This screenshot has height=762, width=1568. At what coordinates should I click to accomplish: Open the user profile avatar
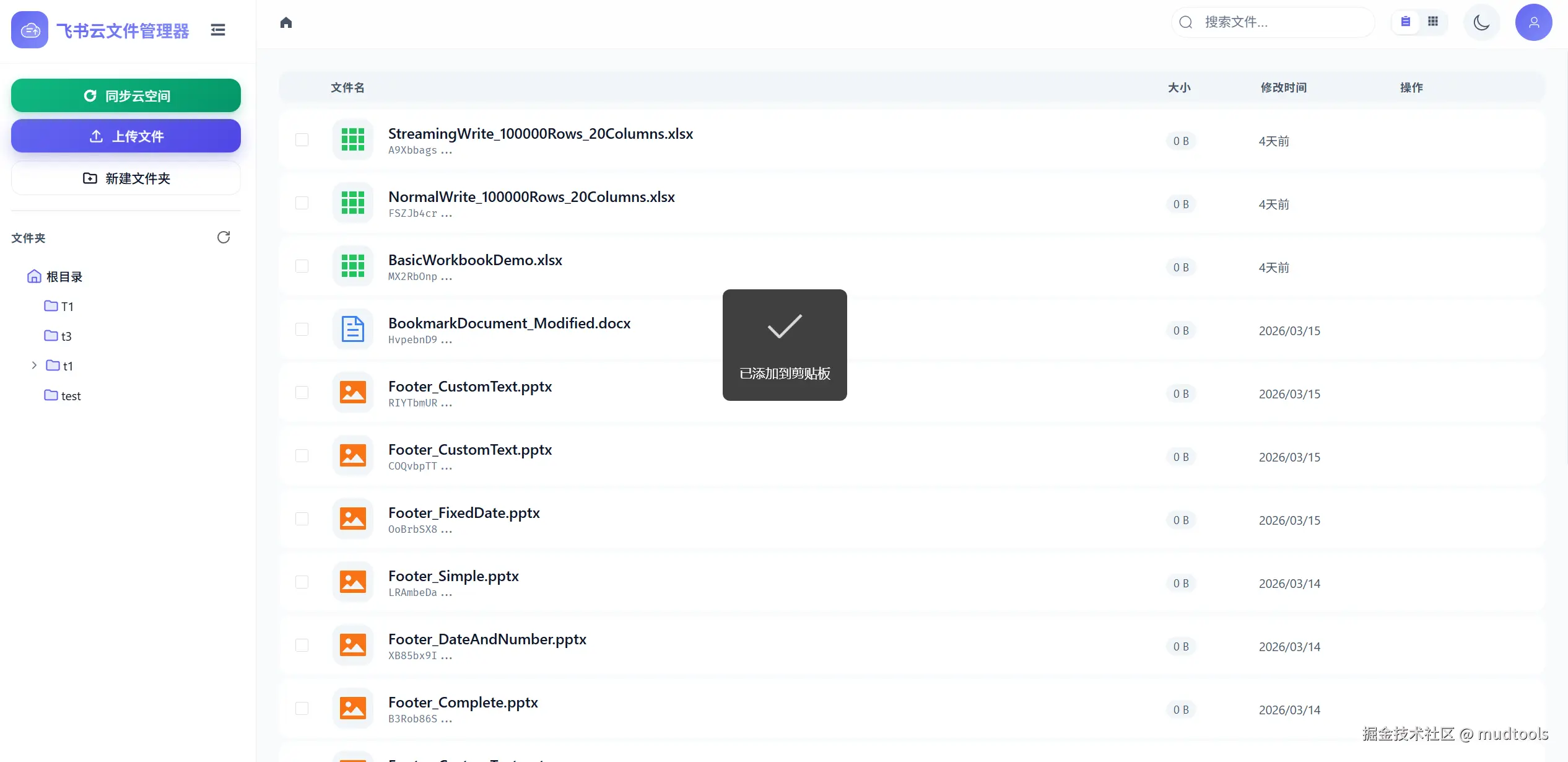(x=1533, y=22)
